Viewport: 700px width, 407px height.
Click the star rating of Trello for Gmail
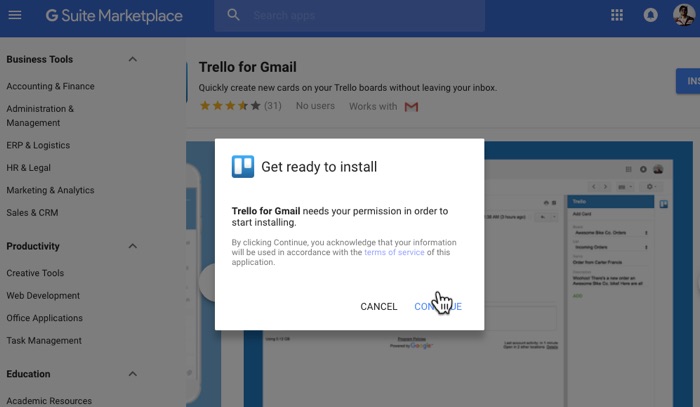(x=230, y=106)
